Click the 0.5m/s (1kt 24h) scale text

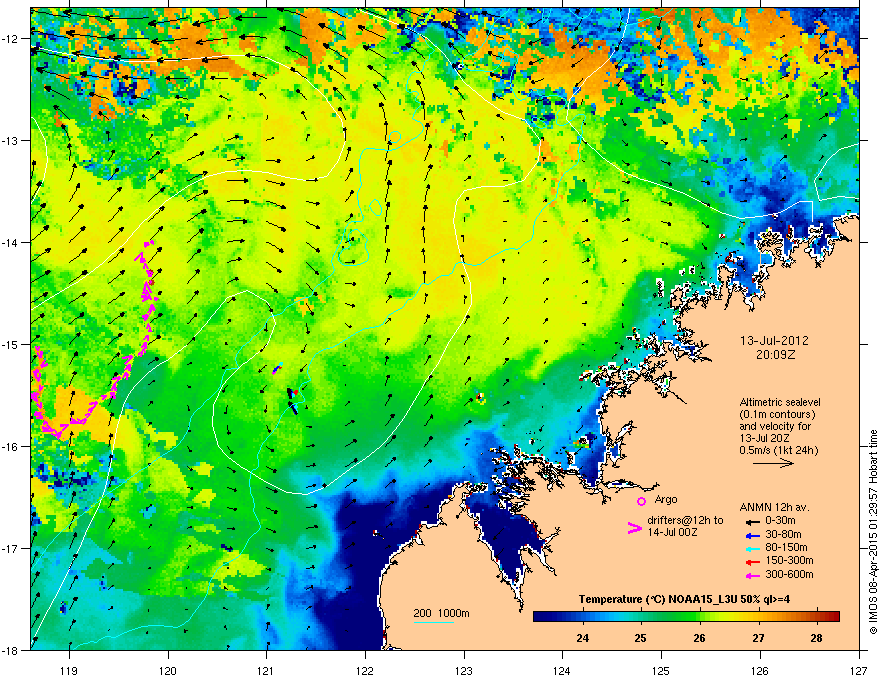(x=778, y=451)
